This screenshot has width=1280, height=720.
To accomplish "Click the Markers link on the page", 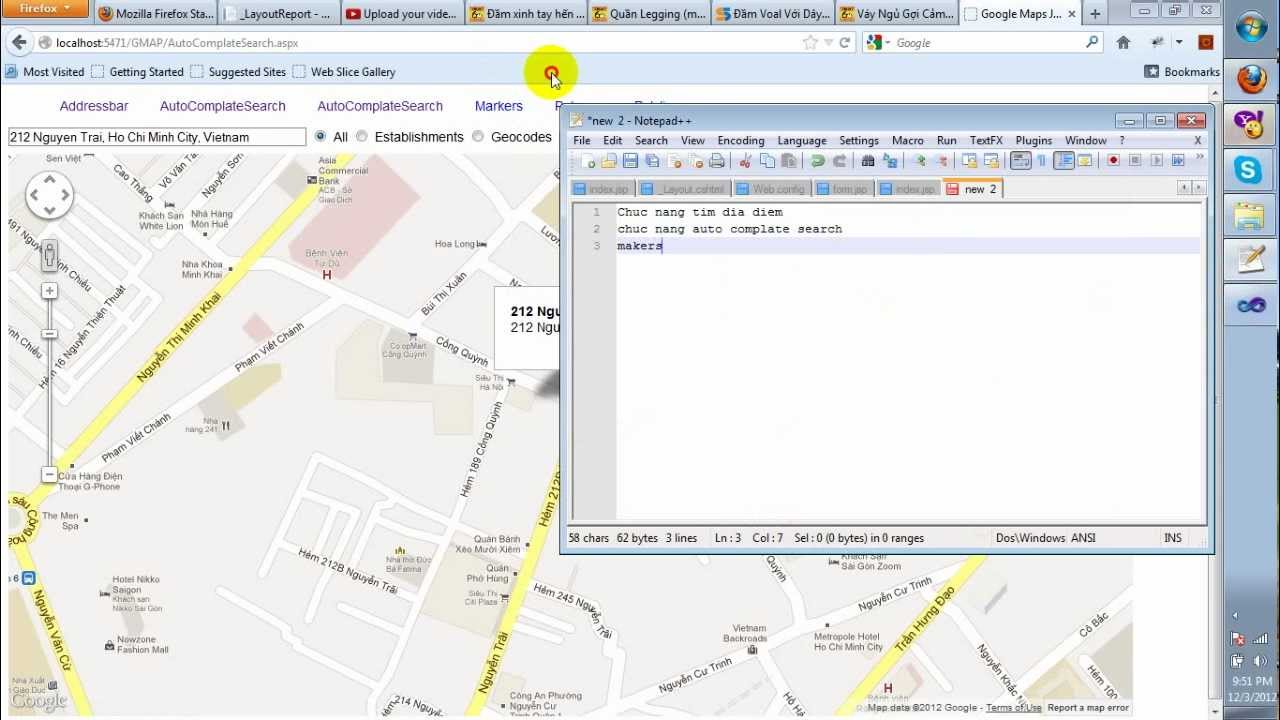I will (x=499, y=106).
